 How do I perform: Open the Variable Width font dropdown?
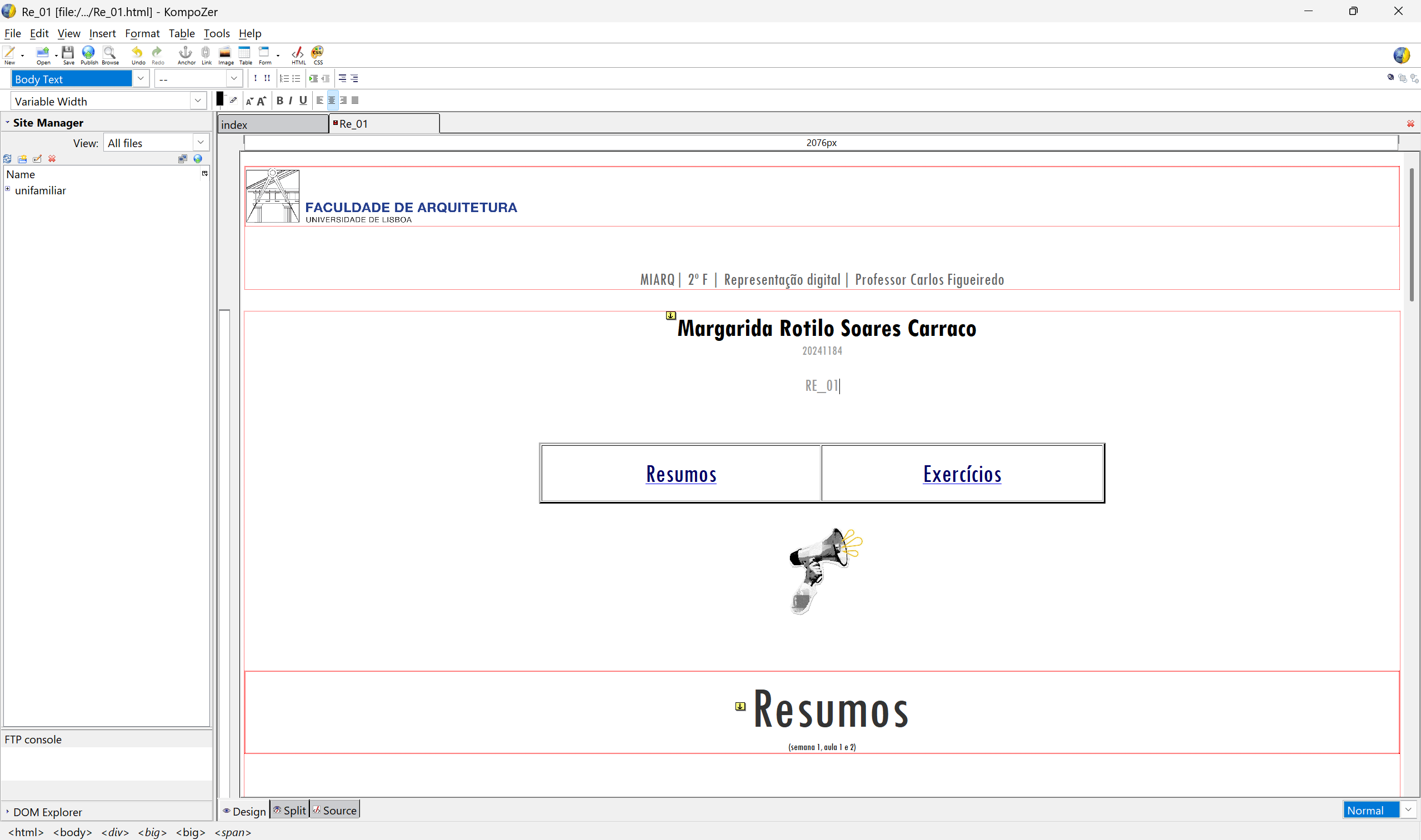coord(197,100)
